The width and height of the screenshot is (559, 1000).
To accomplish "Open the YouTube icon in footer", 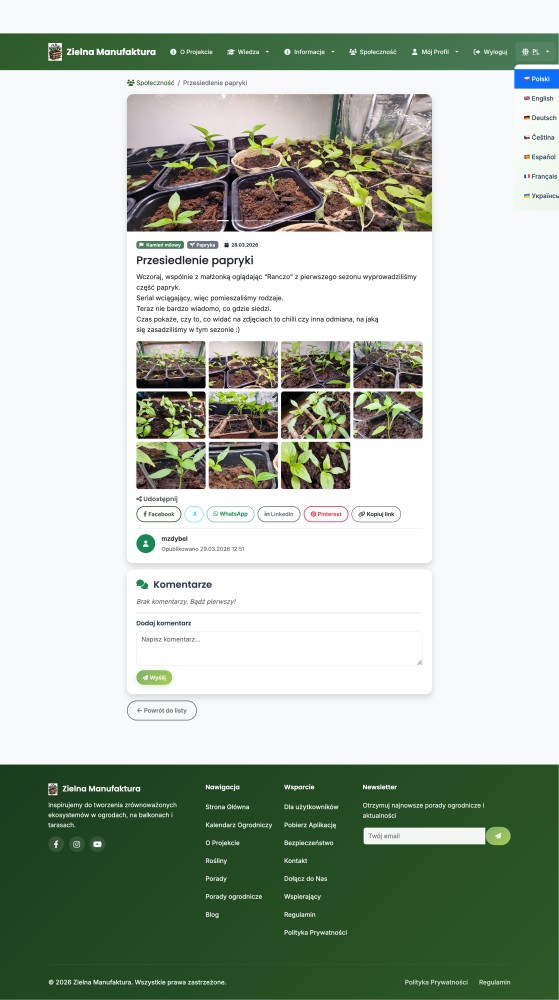I will point(97,844).
